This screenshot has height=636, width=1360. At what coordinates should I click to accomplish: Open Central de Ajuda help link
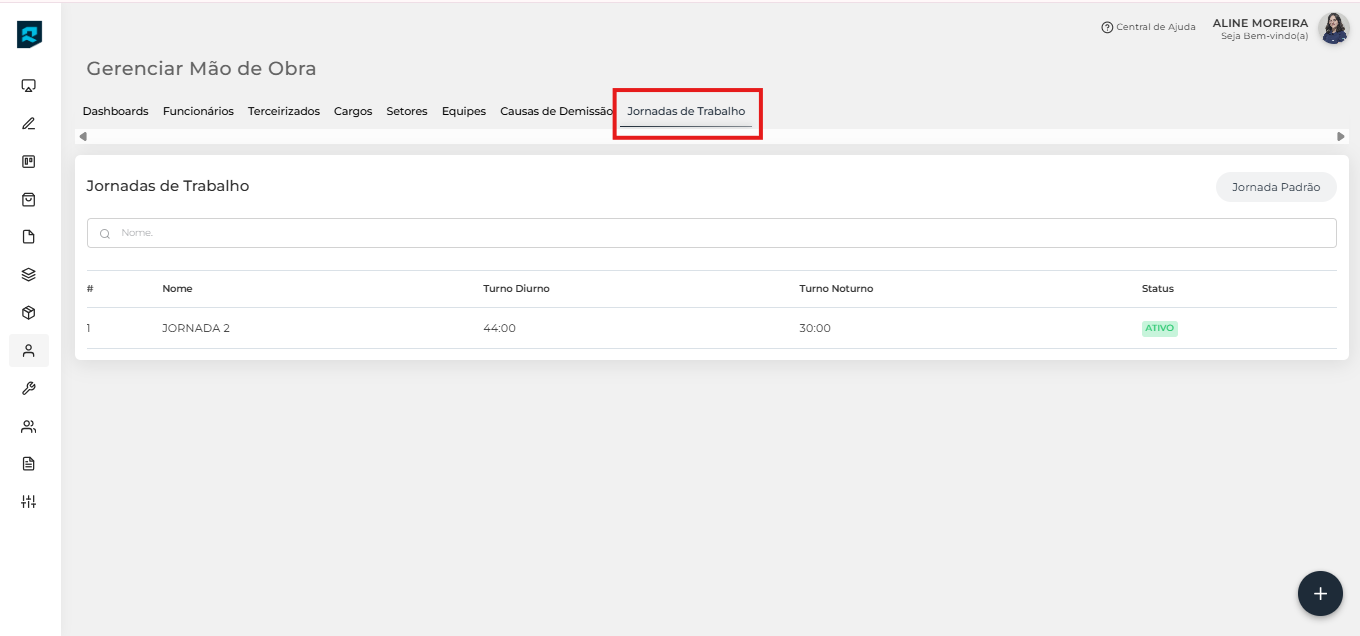[x=1148, y=27]
